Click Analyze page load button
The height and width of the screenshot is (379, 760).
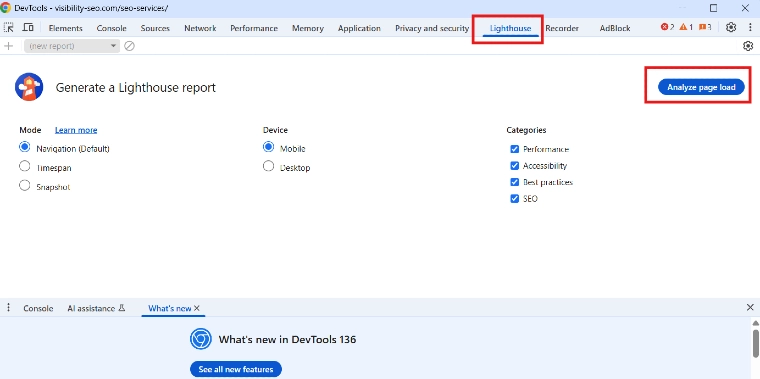click(x=701, y=87)
